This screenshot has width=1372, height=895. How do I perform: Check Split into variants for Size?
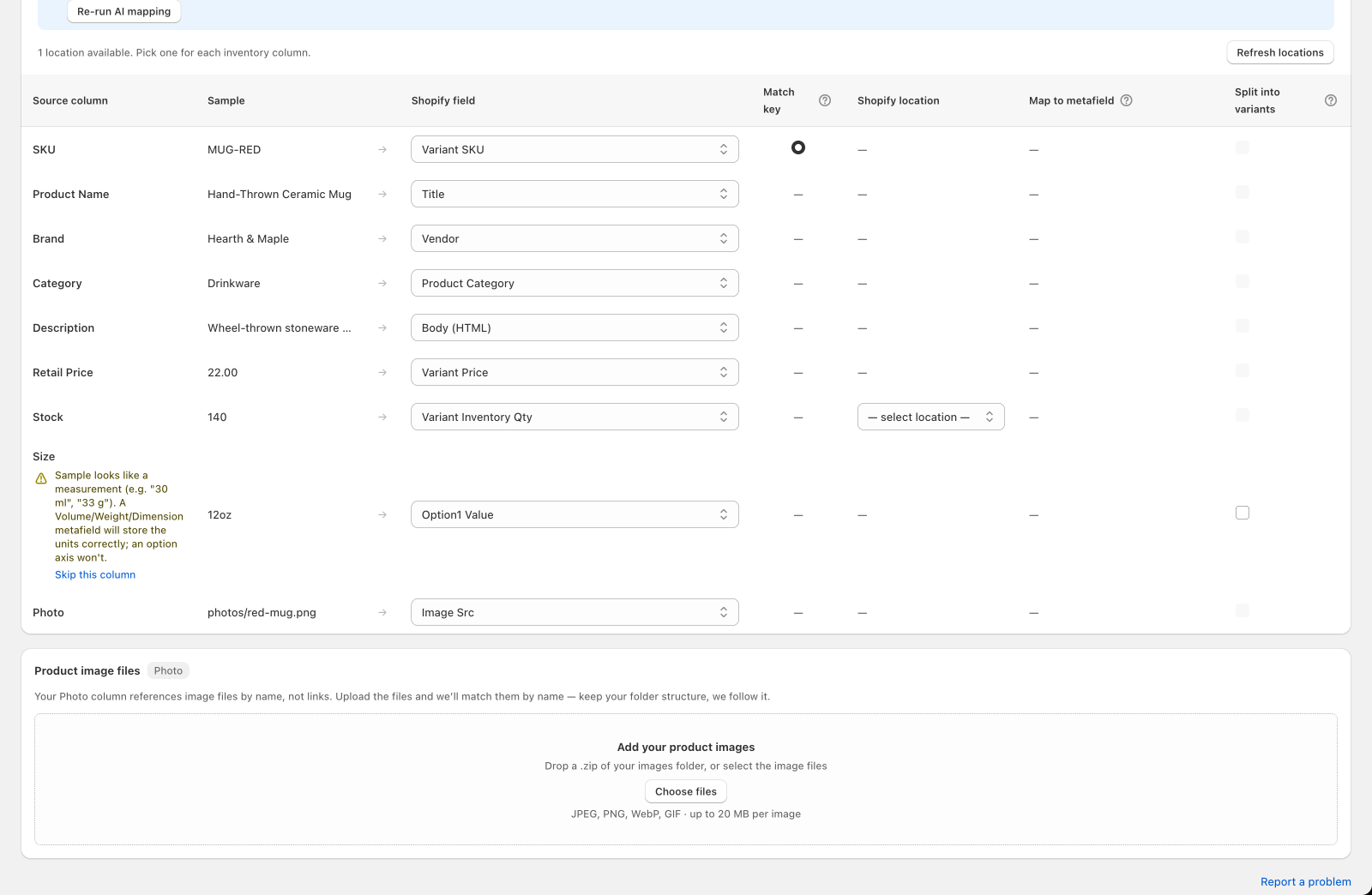coord(1243,513)
